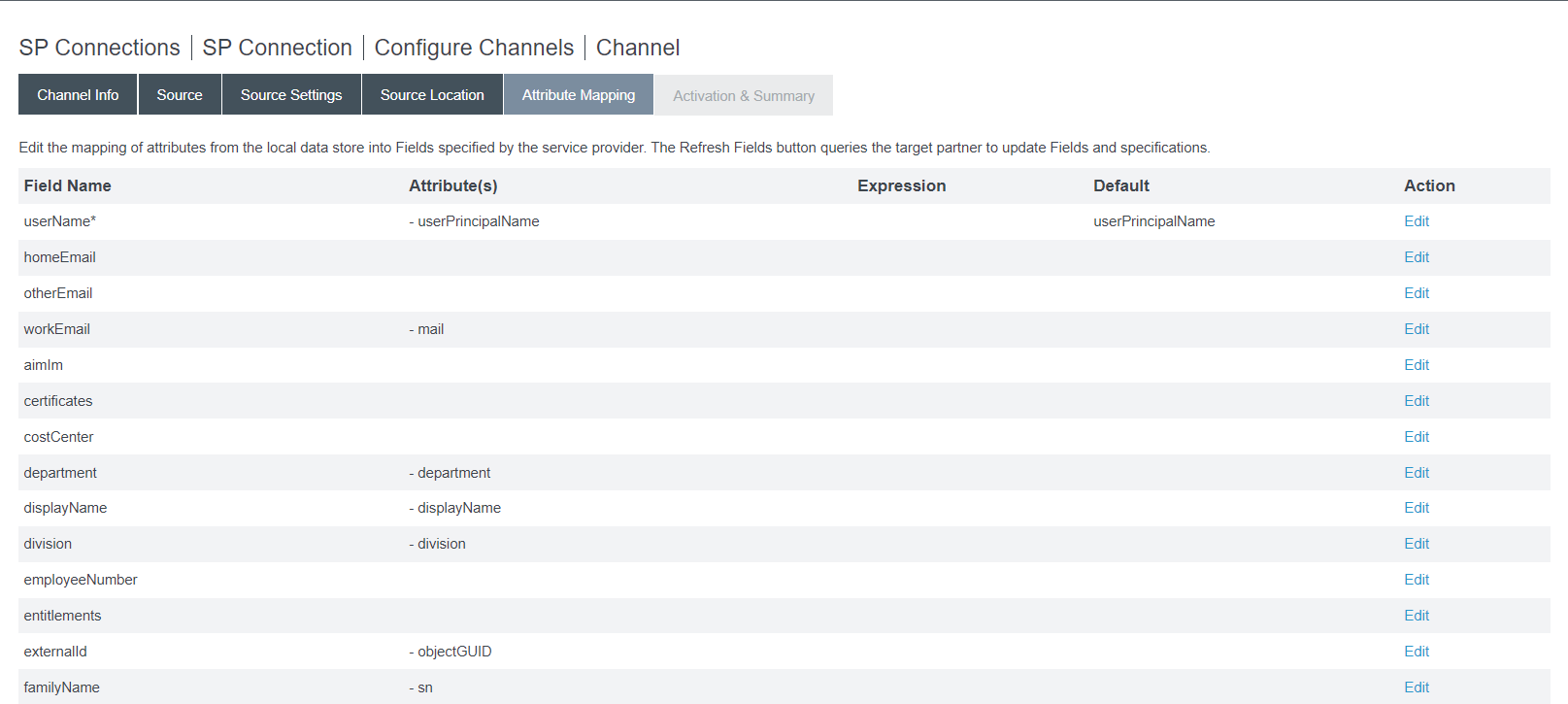Click the employeeNumber field name

coord(81,580)
